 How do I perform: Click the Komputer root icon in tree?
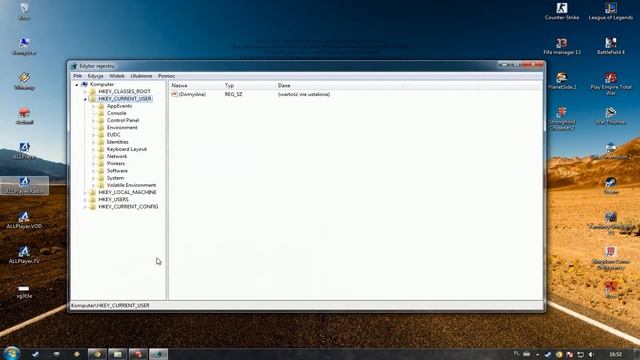click(x=84, y=84)
